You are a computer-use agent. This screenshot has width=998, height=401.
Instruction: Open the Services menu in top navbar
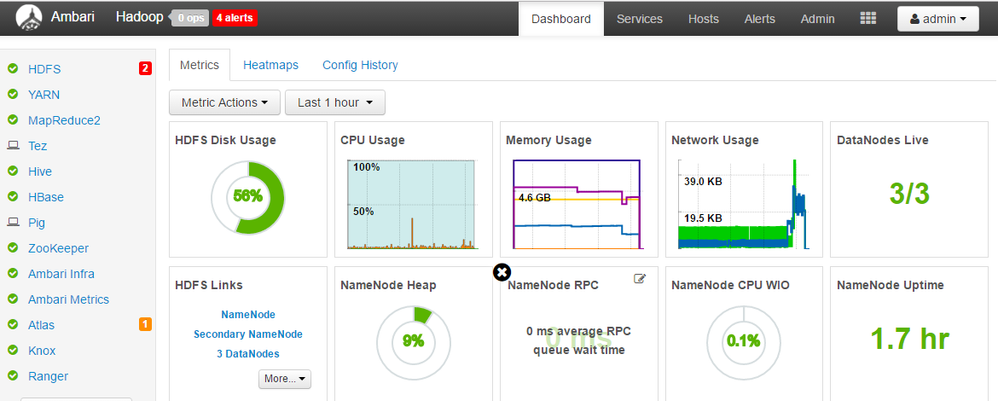coord(639,19)
